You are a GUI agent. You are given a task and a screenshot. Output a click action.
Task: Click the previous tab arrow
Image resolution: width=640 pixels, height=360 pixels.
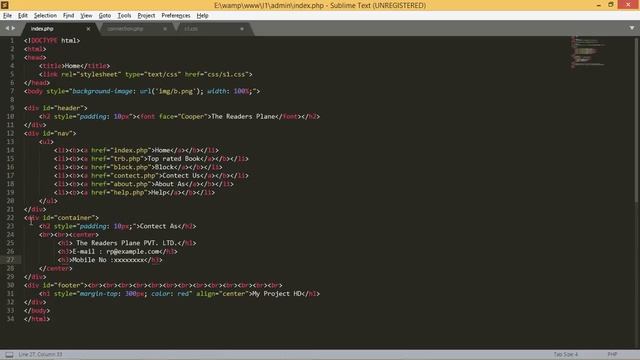(7, 28)
